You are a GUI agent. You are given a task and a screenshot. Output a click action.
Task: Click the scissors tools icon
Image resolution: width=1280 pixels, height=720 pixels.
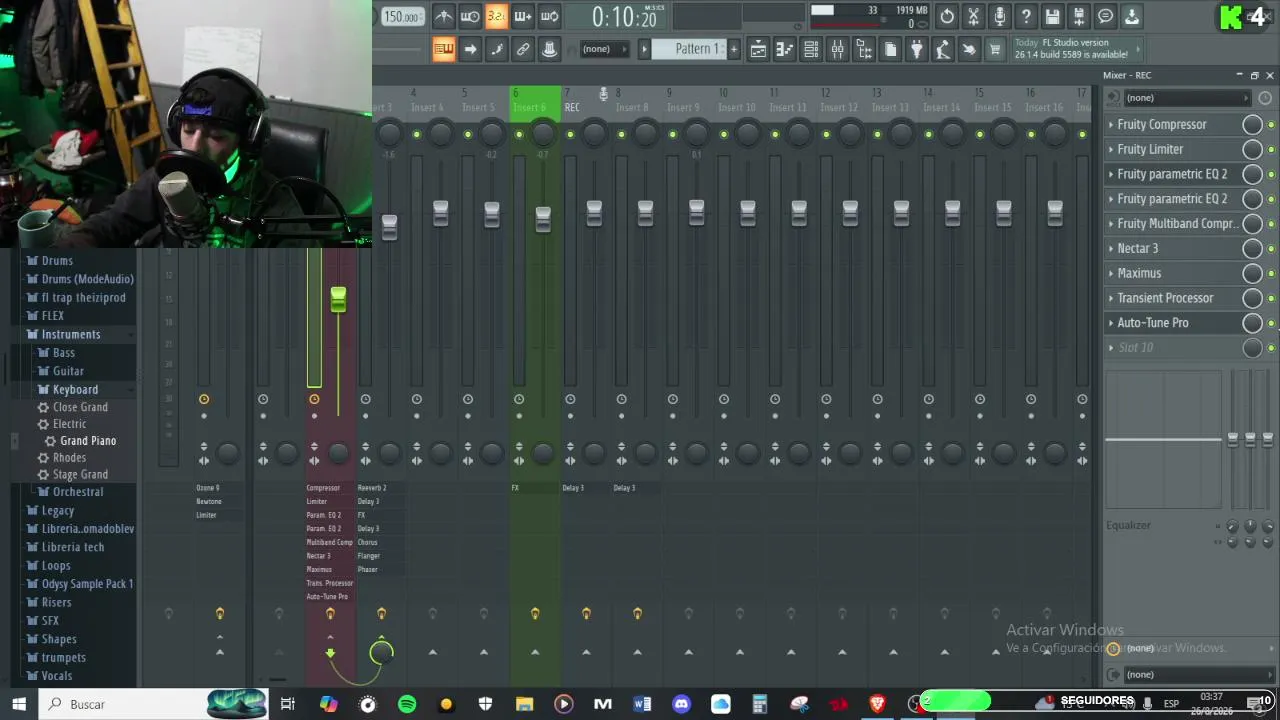click(973, 16)
